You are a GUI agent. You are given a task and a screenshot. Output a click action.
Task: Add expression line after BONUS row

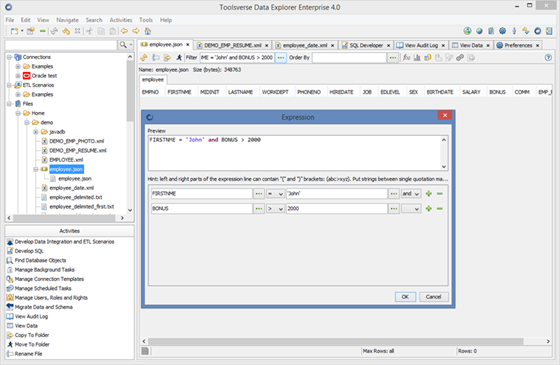429,209
